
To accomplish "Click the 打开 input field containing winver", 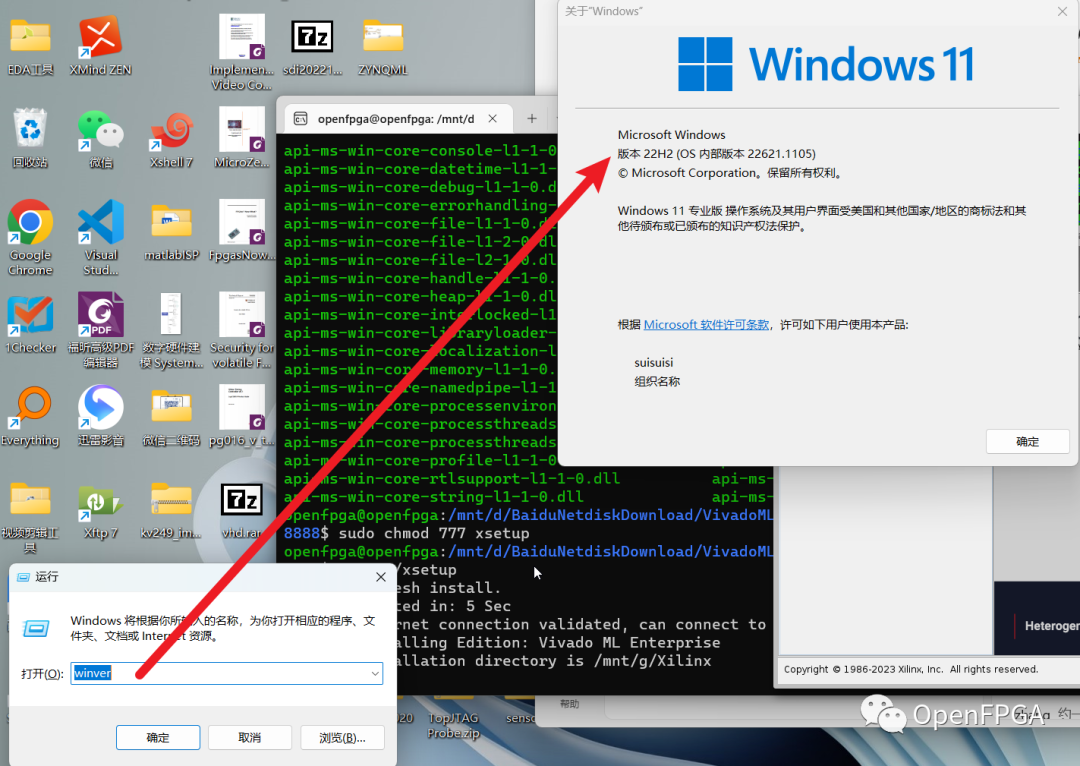I will 227,673.
